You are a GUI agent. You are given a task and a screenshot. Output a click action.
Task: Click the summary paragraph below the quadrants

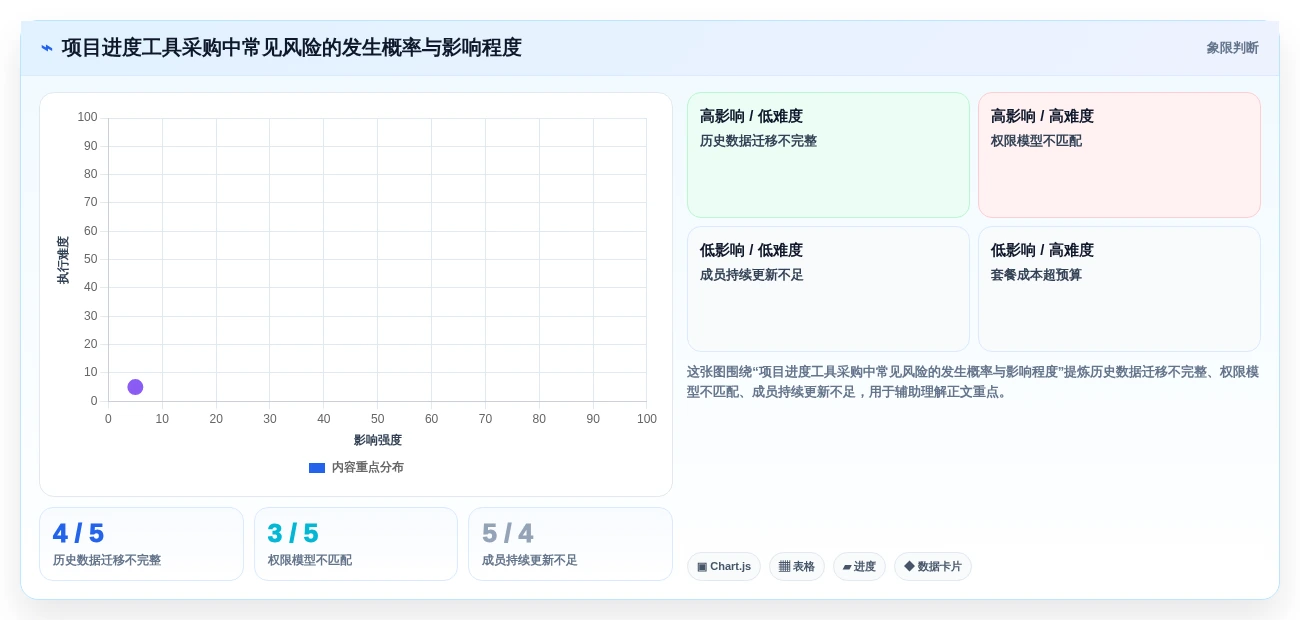pos(973,382)
